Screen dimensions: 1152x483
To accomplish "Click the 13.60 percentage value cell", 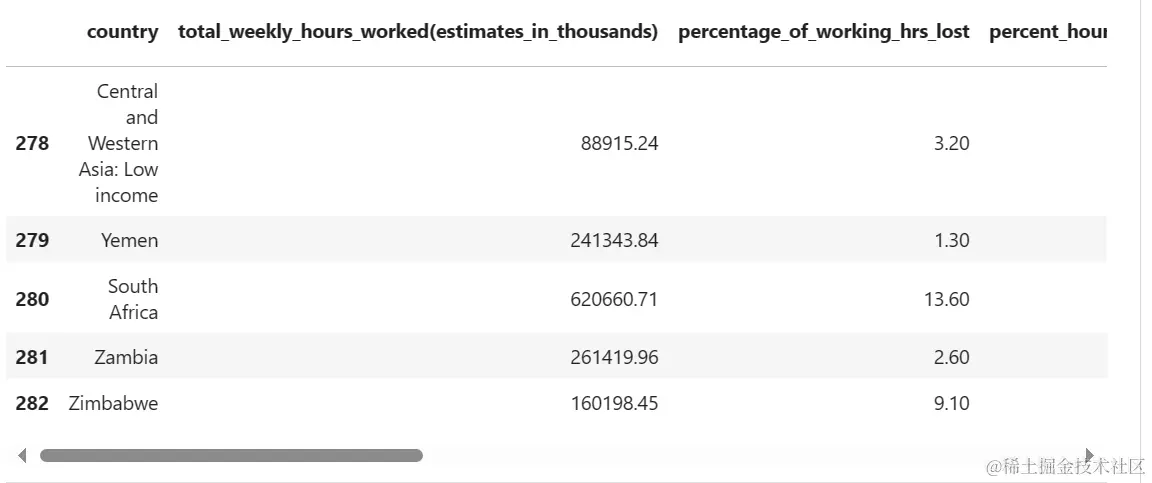I will point(948,299).
